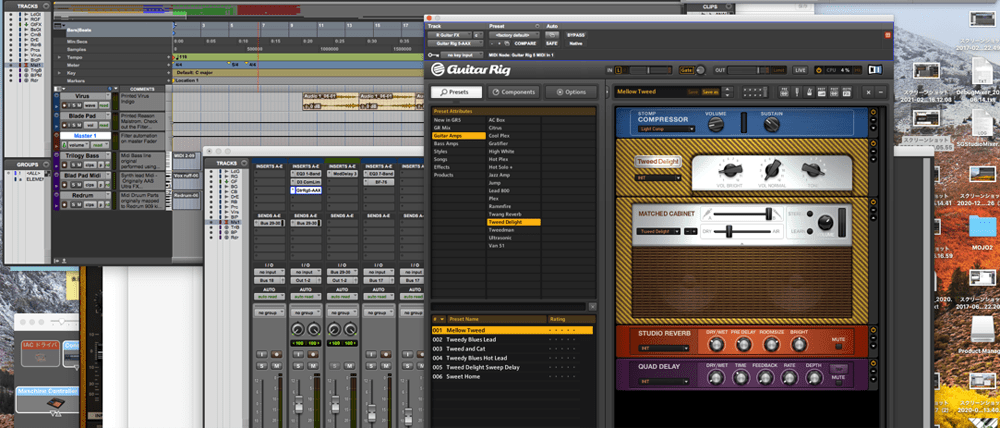
Task: Select preset 003 Tweed and Cat
Action: 512,349
